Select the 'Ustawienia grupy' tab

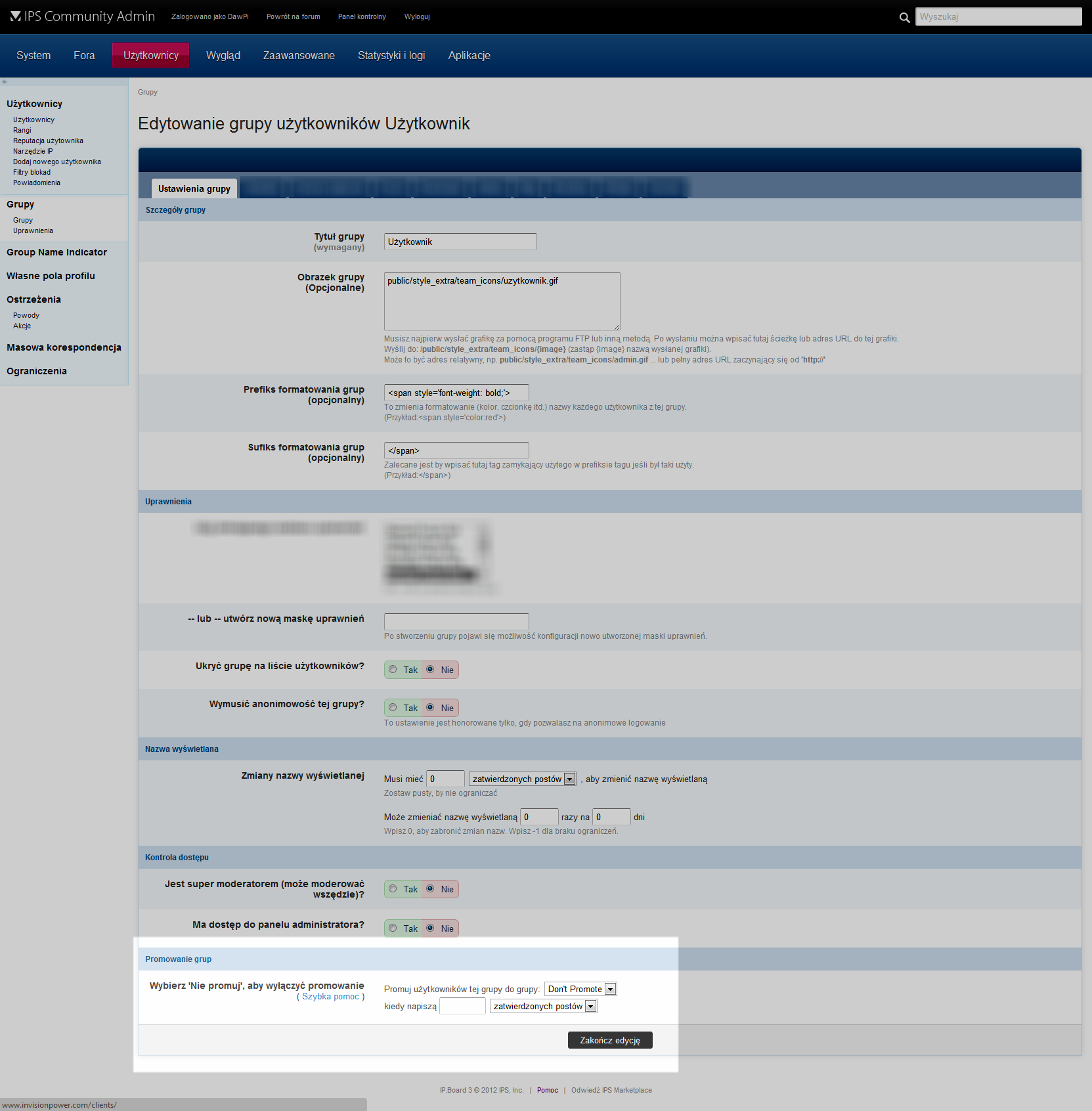[194, 188]
